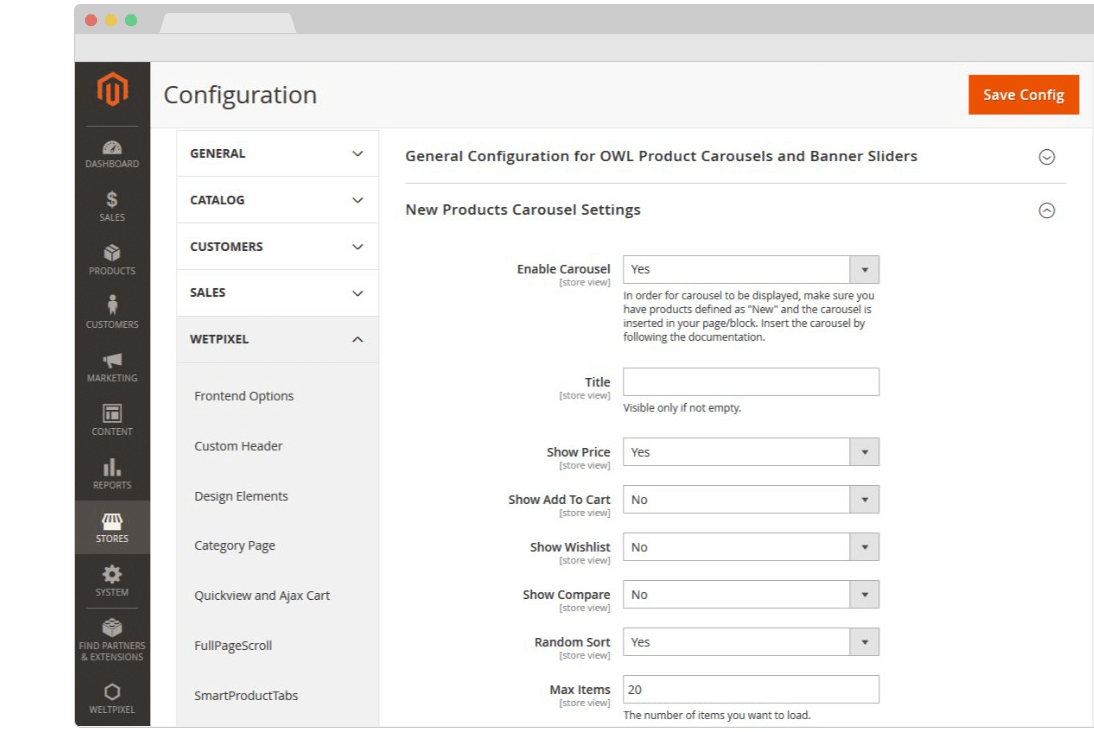Expand General Configuration for OWL section
1094x732 pixels.
pyautogui.click(x=1046, y=157)
